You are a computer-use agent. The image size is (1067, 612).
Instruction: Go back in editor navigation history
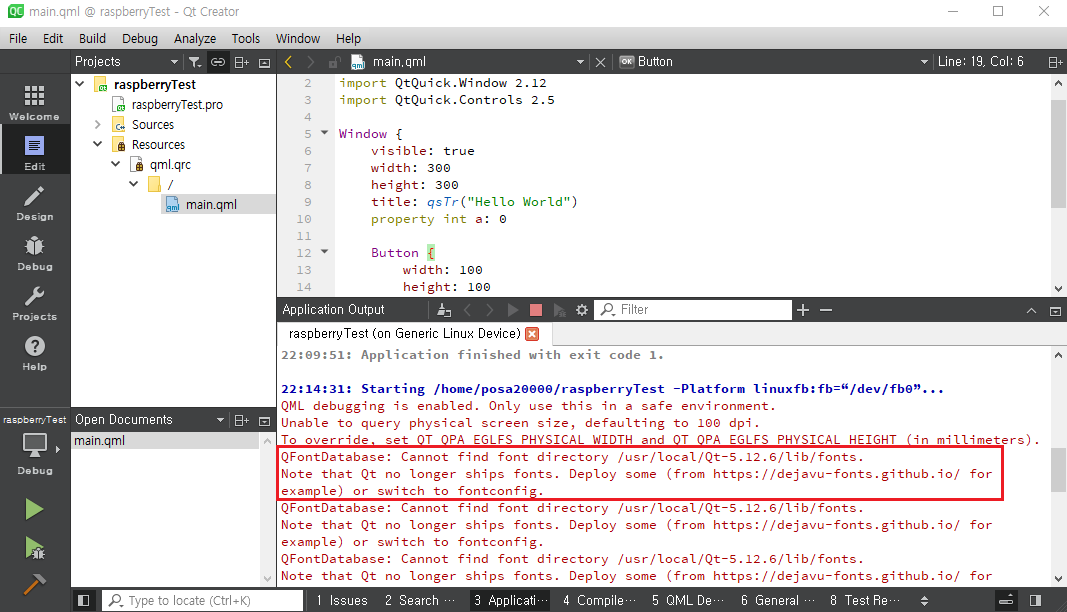point(289,62)
